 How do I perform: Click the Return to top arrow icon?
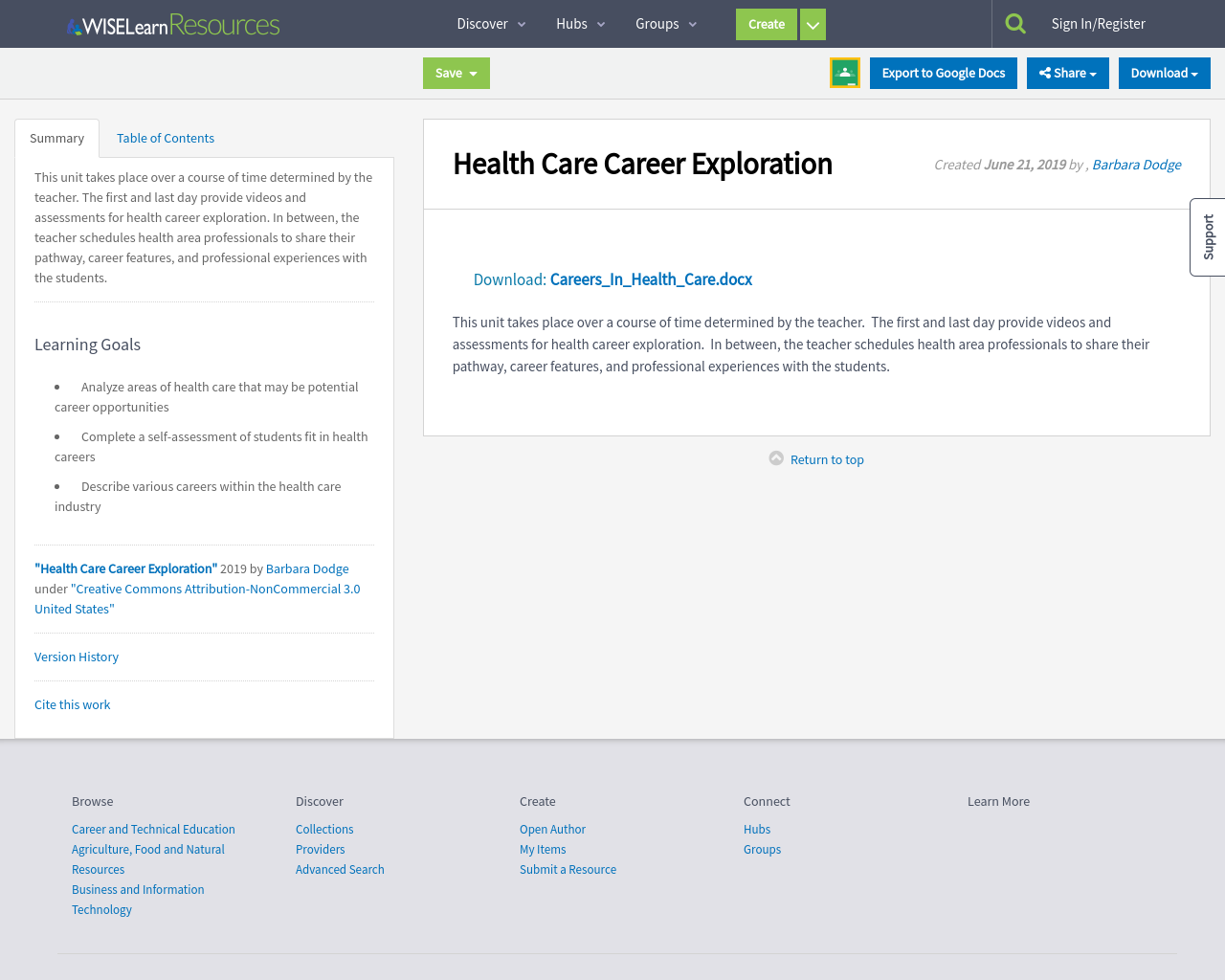(776, 457)
